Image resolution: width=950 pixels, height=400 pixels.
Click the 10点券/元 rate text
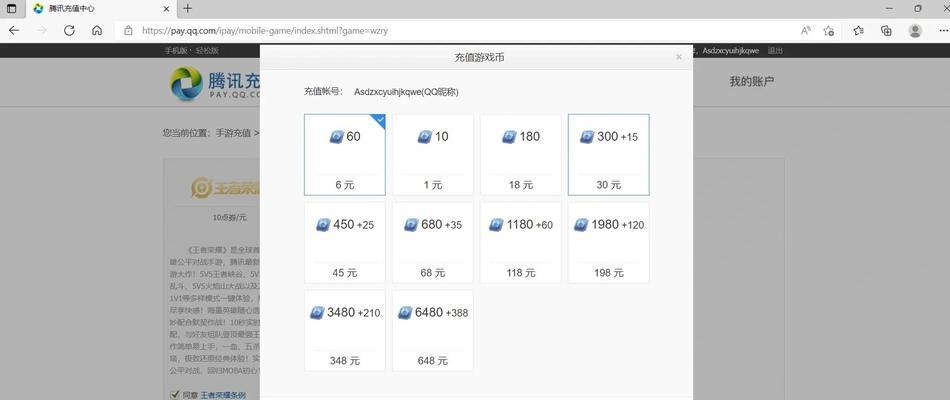pos(229,217)
